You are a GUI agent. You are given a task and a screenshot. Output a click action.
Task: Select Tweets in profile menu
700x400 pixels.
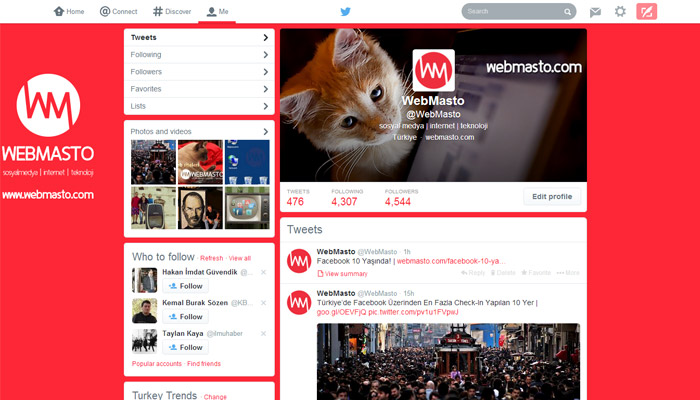(199, 38)
